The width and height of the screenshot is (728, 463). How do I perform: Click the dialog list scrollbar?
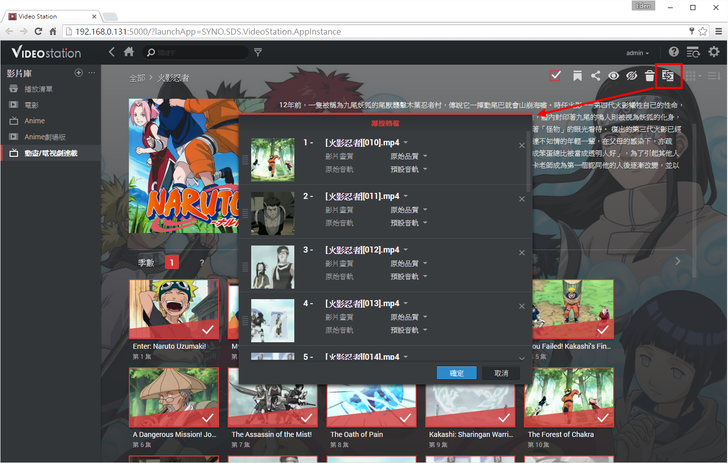(x=528, y=161)
